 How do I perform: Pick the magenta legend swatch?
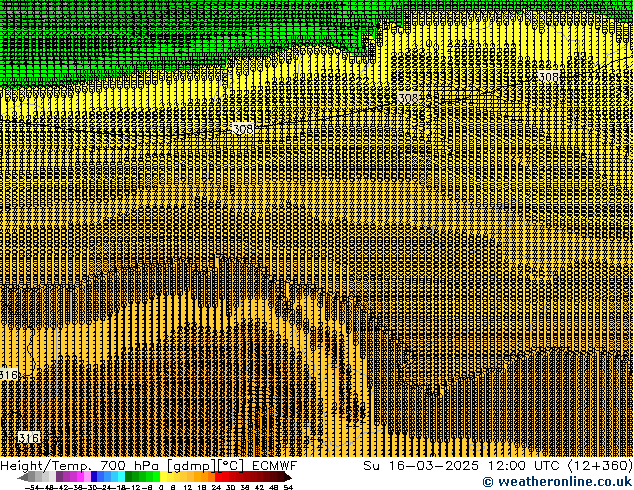tap(80, 477)
